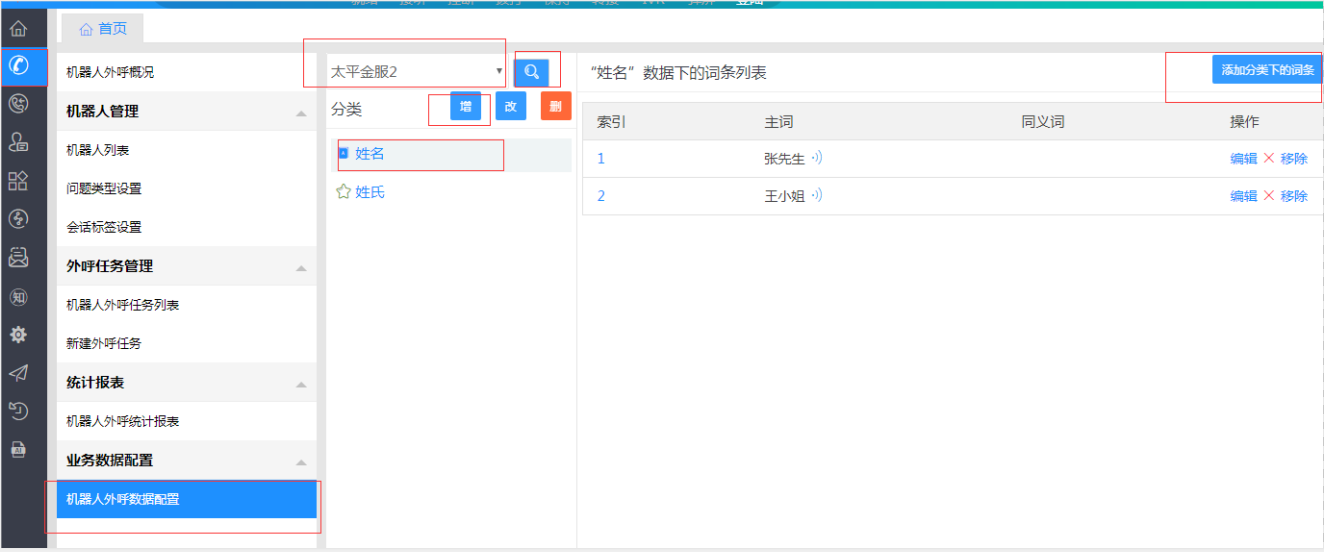
Task: Click the 添加分类下的词条 button
Action: pos(1267,70)
